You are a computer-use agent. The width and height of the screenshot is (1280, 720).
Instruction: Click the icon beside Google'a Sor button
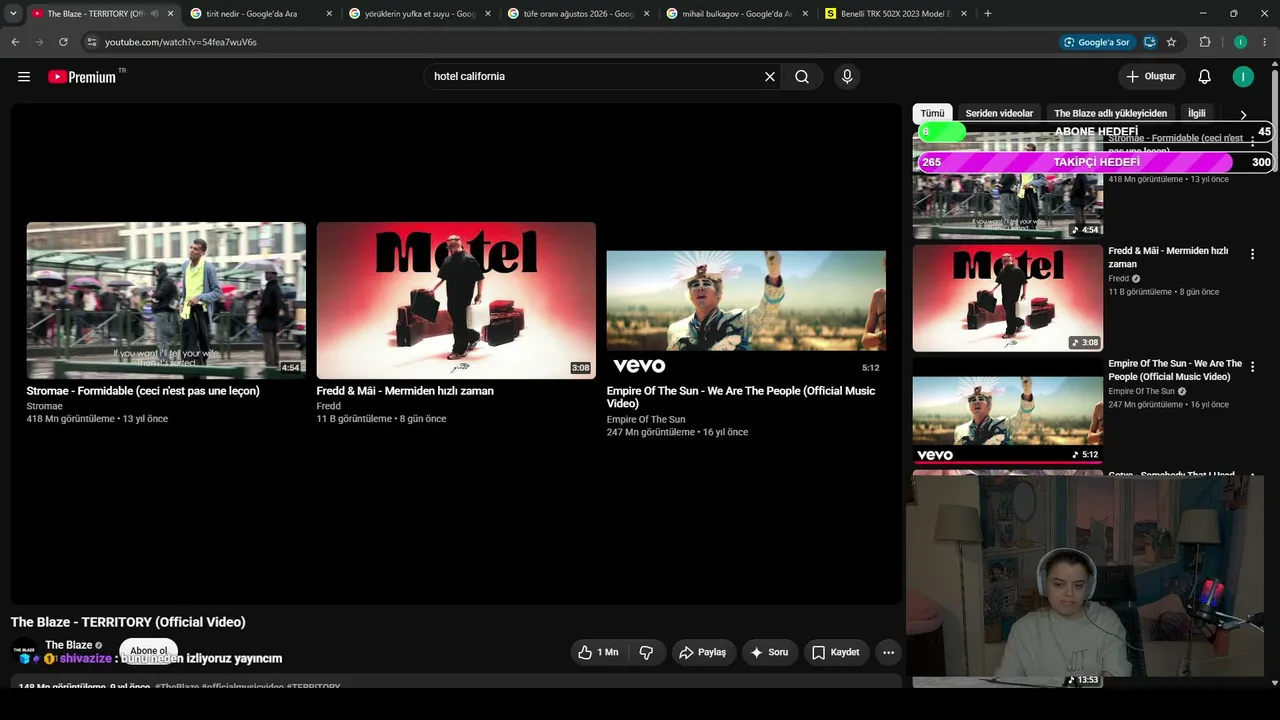click(x=1150, y=42)
